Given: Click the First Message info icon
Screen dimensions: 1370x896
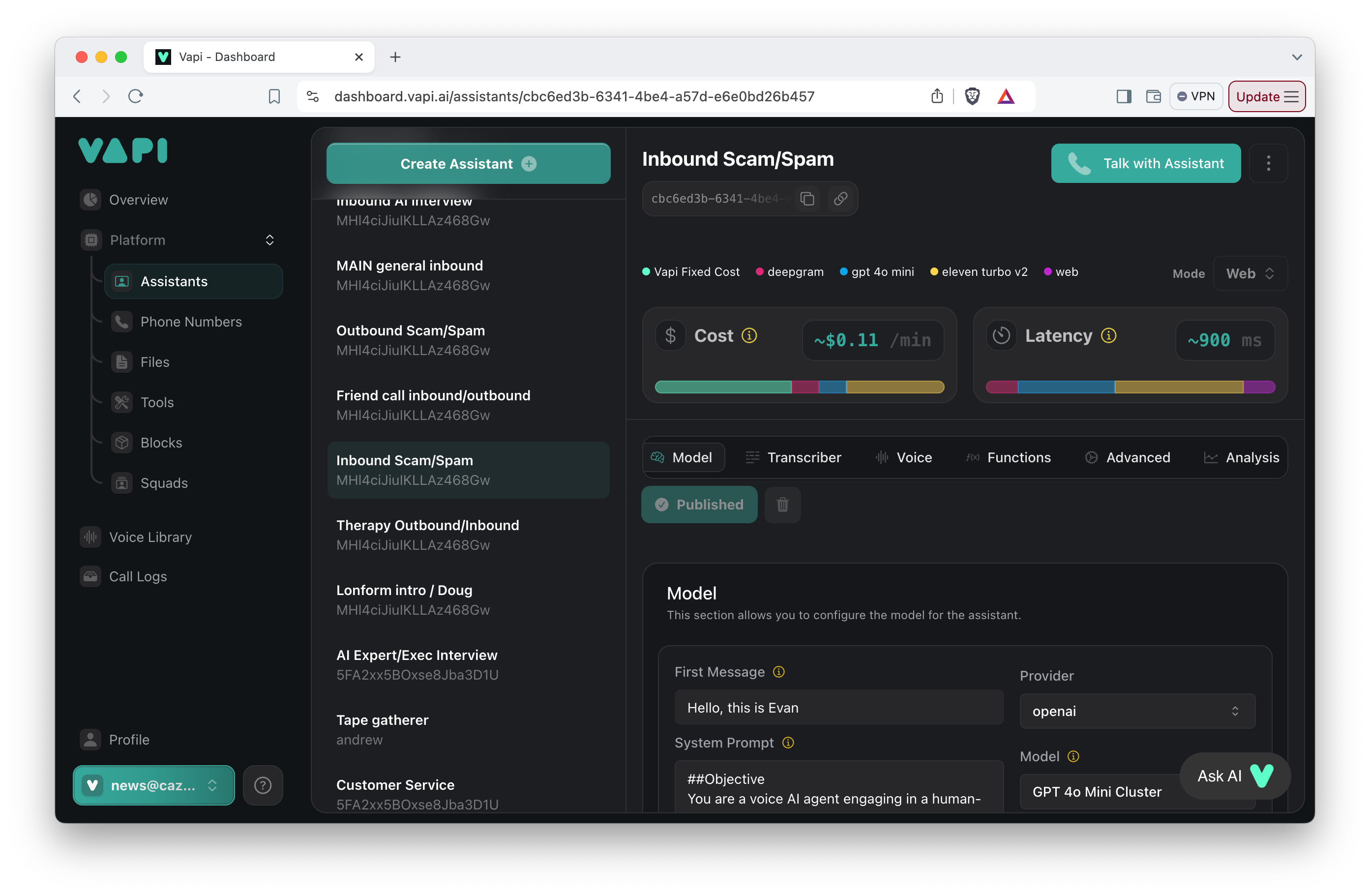Looking at the screenshot, I should coord(778,672).
